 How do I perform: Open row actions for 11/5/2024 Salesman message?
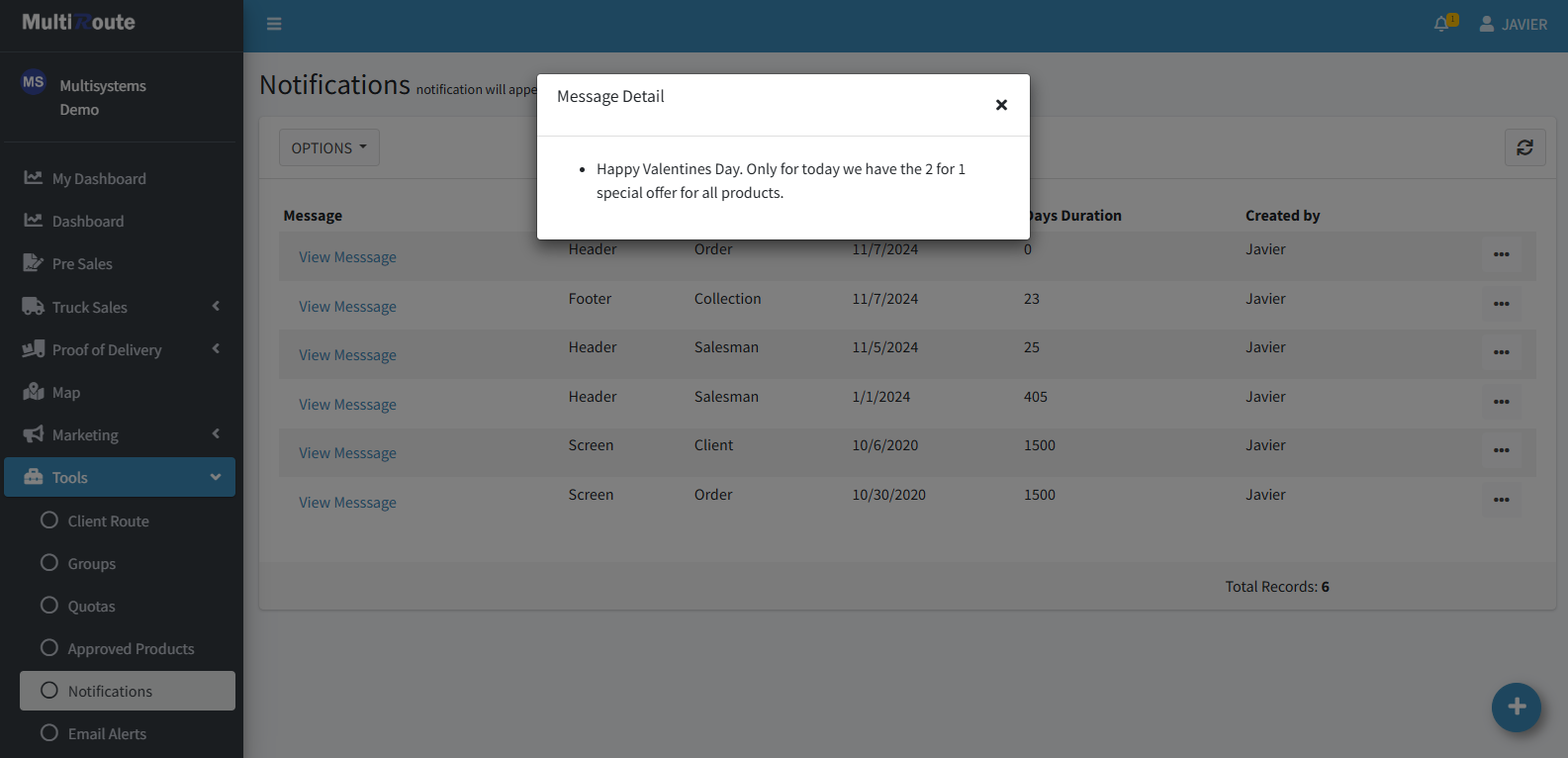(1501, 352)
